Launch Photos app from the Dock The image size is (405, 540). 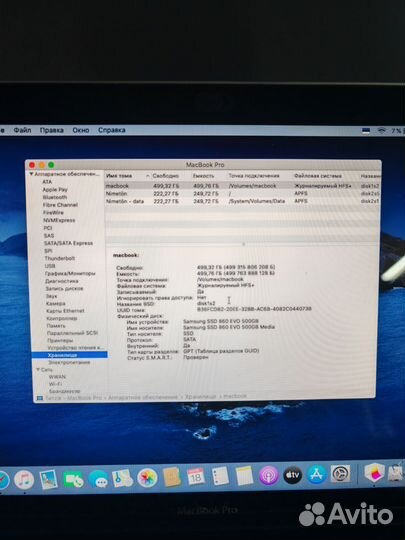point(147,478)
